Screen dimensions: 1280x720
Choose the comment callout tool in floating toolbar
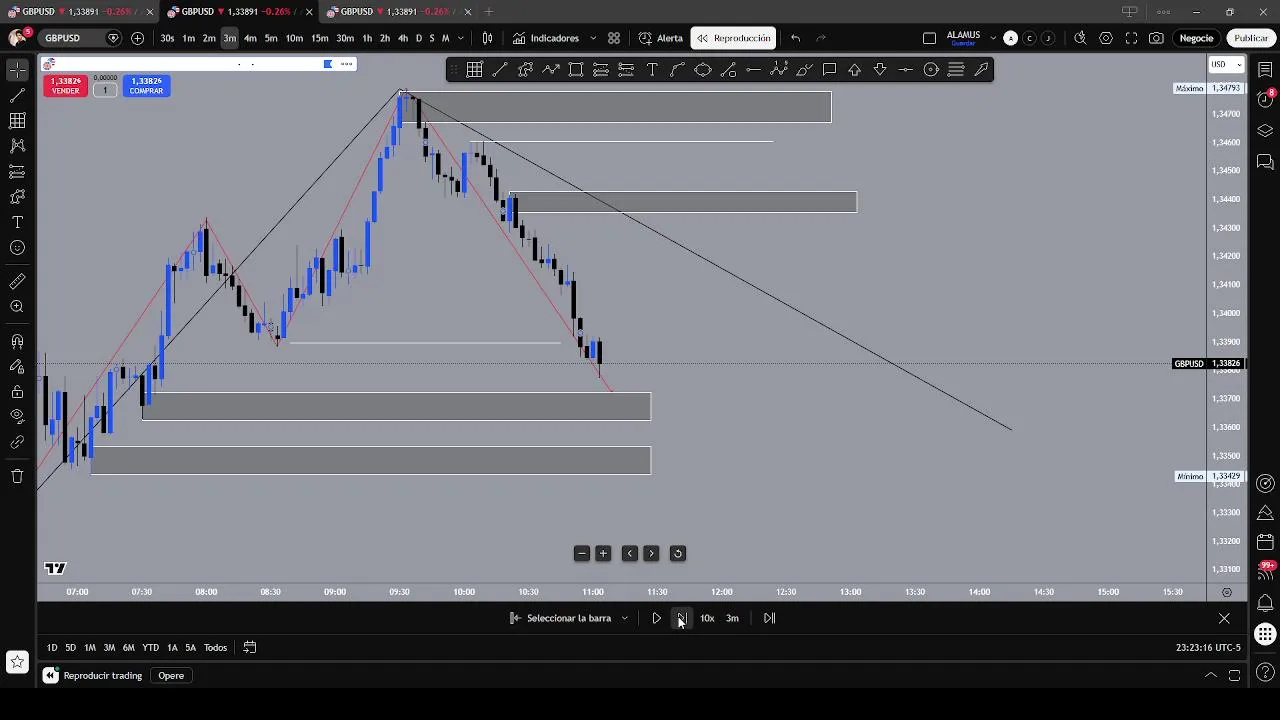point(830,69)
